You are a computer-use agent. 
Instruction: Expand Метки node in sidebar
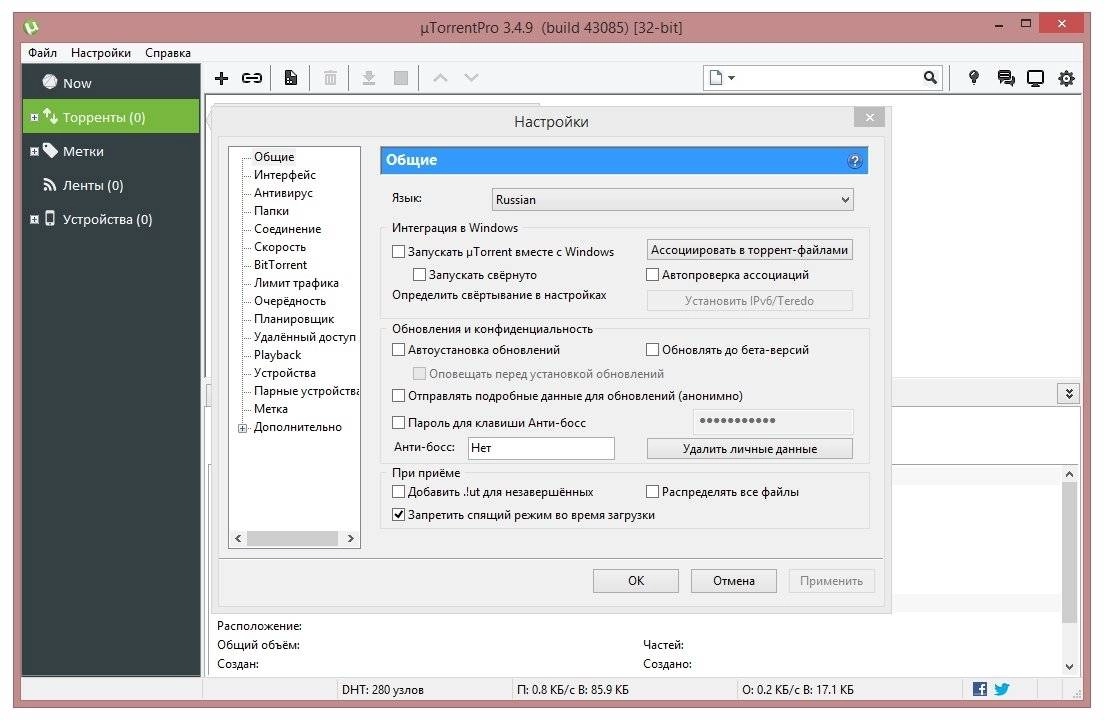pos(34,151)
